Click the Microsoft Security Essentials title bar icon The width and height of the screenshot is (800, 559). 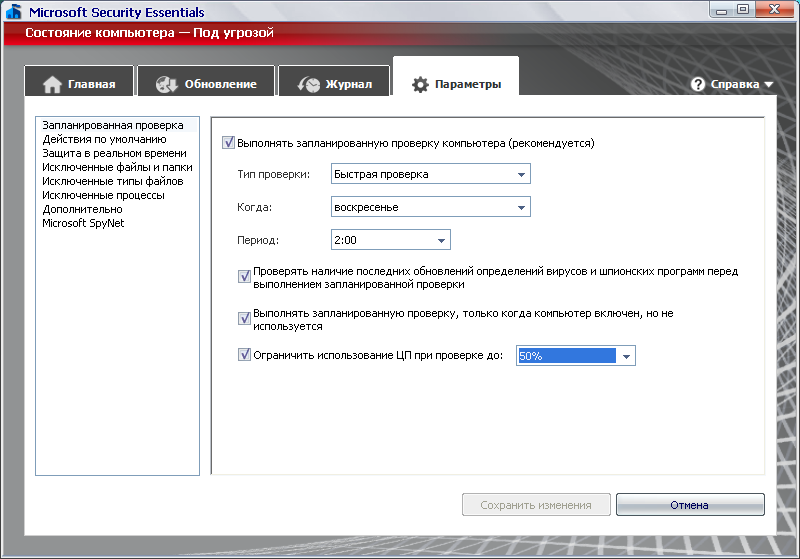pos(14,13)
